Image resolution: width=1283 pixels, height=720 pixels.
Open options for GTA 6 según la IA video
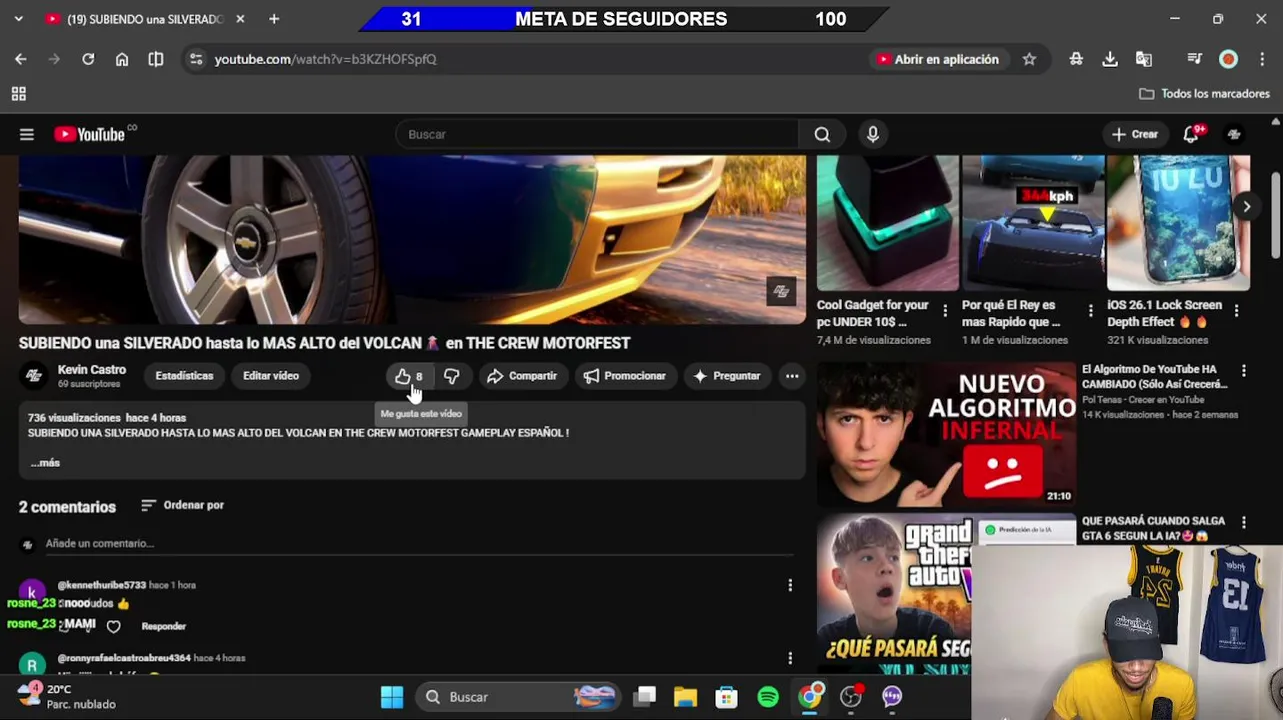coord(1244,522)
